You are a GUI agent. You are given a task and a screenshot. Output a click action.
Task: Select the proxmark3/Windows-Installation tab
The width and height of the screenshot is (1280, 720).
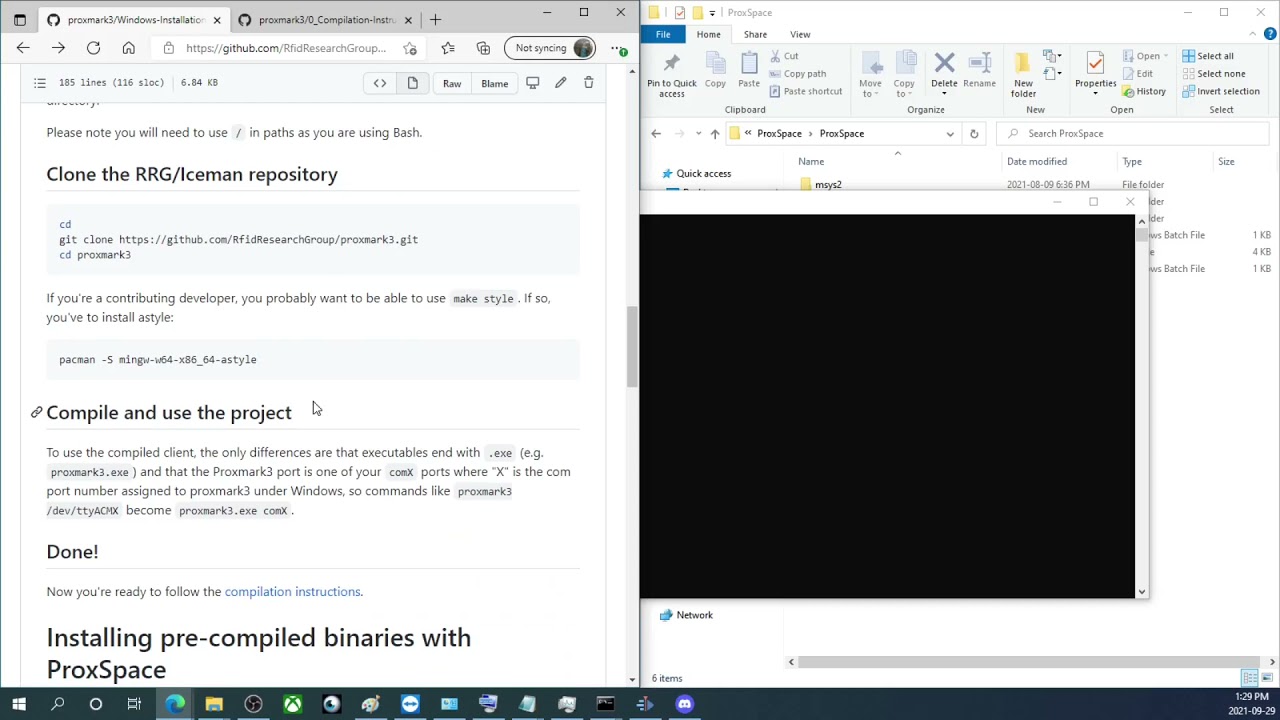point(134,19)
